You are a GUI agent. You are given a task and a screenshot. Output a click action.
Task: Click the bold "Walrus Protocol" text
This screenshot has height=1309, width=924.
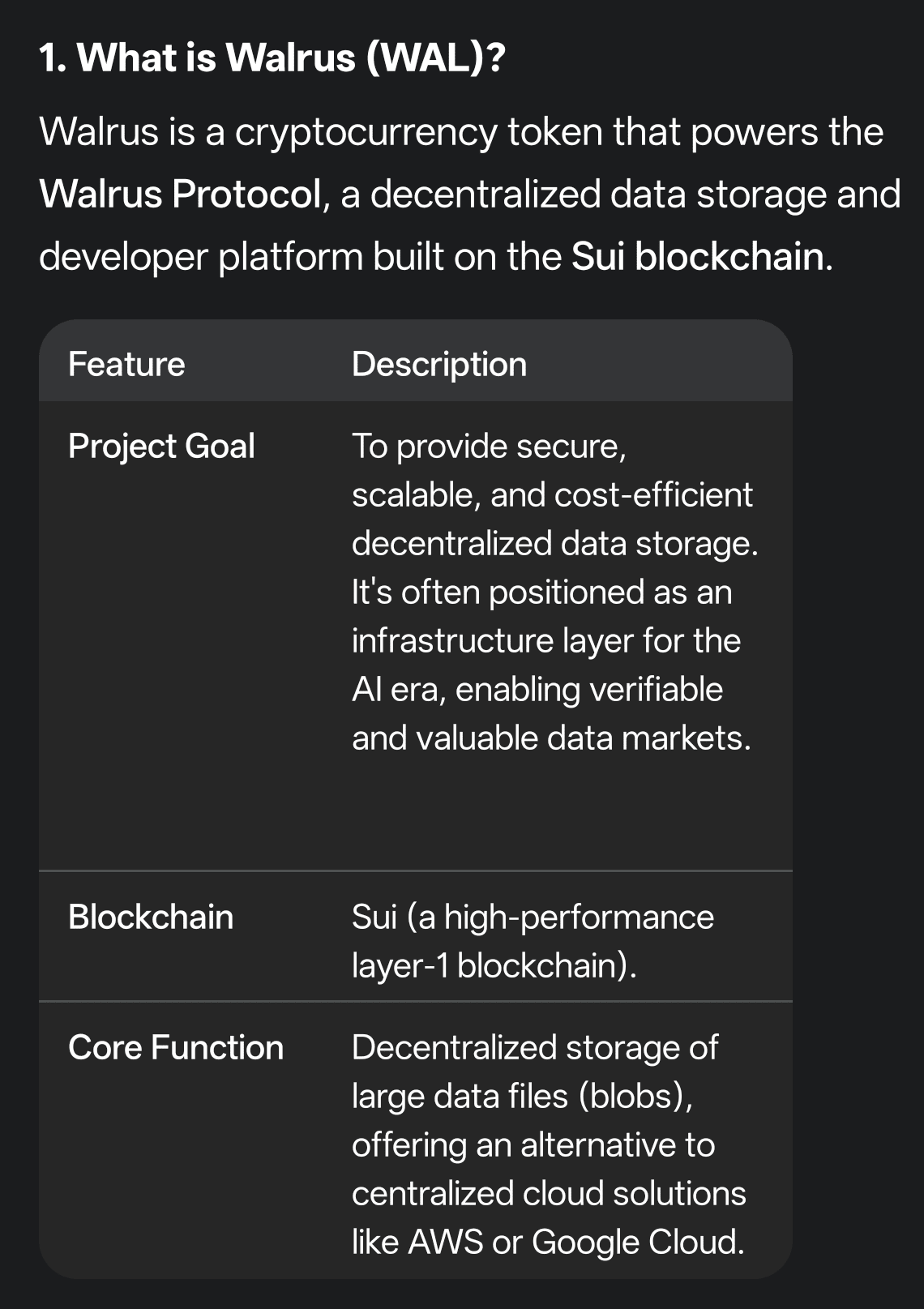(x=180, y=195)
